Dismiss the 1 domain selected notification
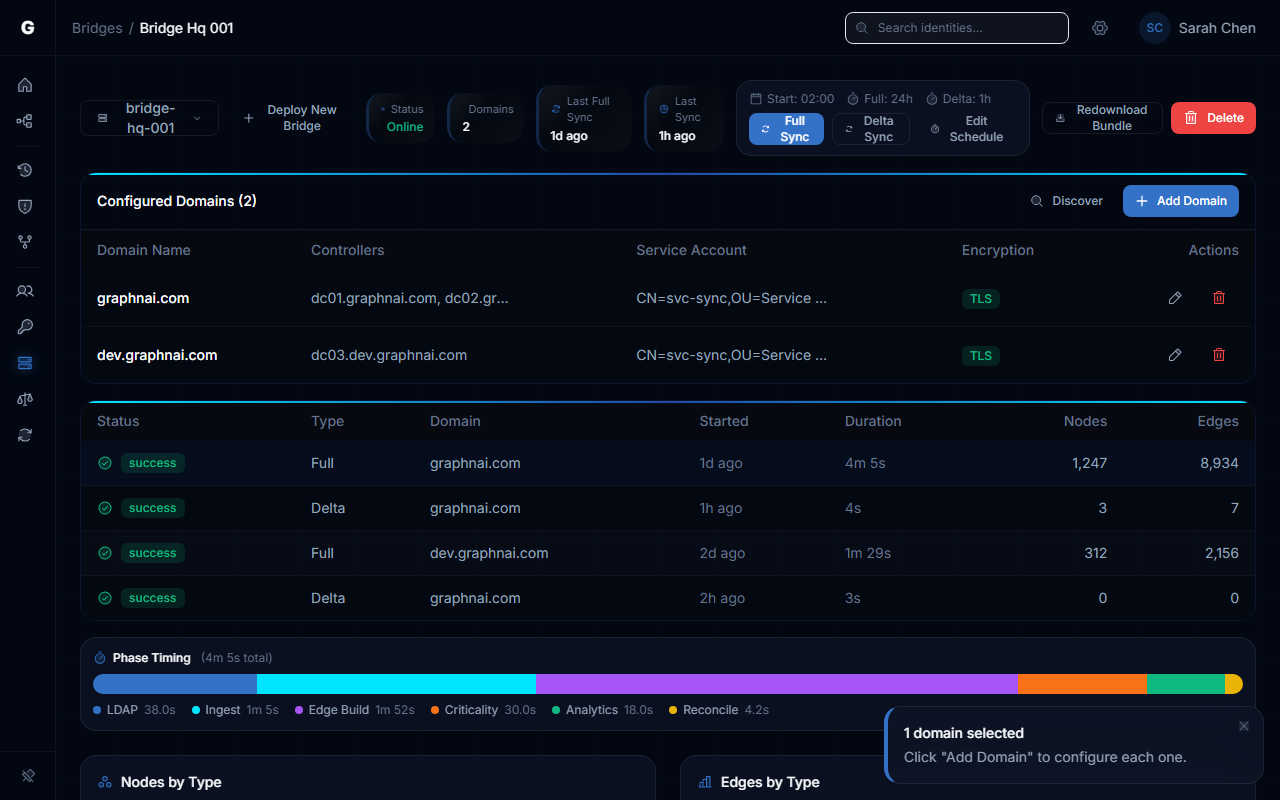 tap(1243, 726)
